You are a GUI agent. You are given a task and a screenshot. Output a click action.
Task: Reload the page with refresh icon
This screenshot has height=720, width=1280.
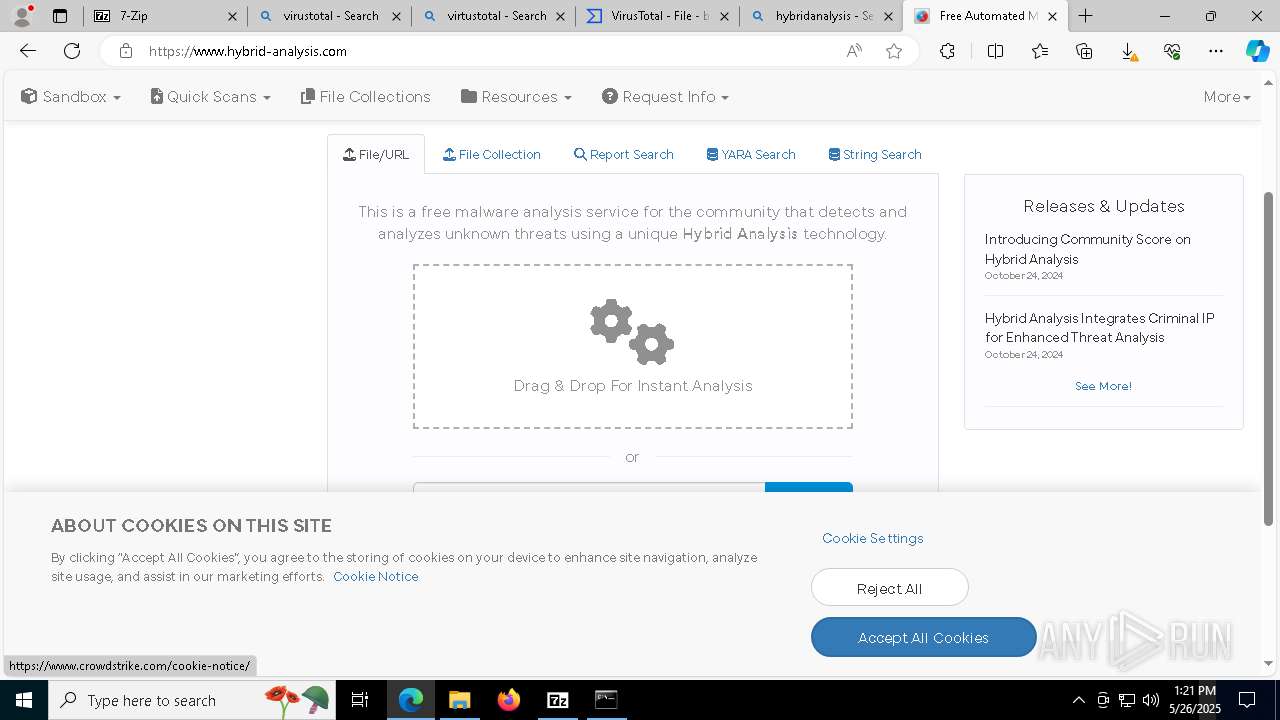[72, 51]
